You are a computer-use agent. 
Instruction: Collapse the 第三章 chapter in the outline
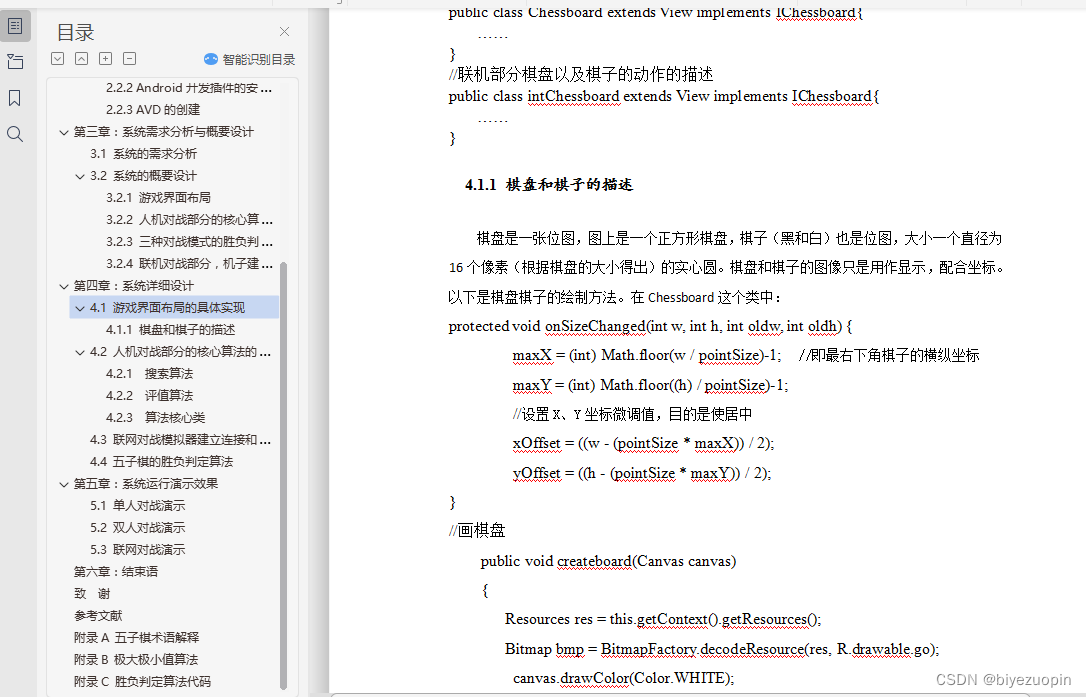tap(64, 130)
